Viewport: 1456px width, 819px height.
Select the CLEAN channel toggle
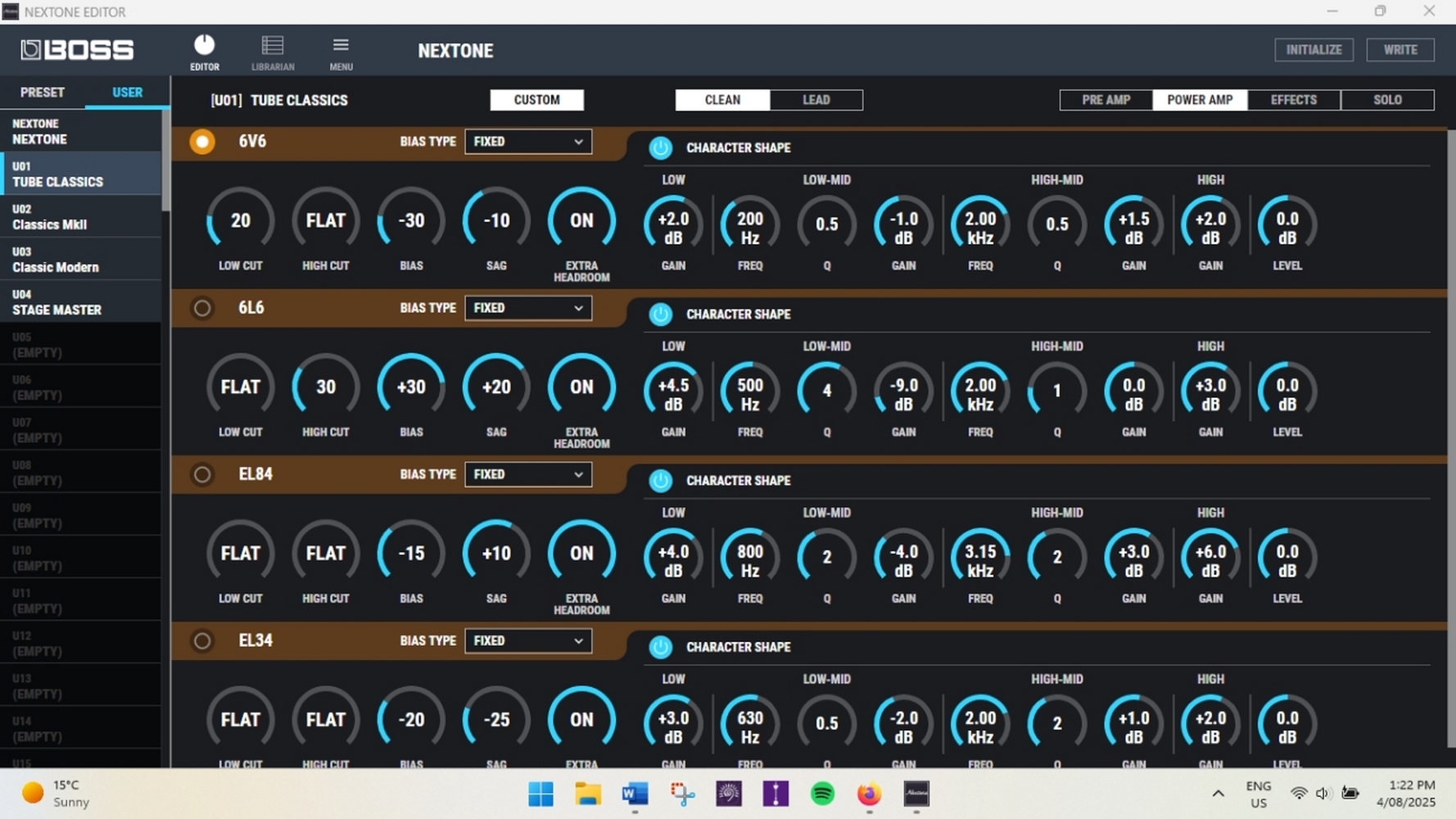[x=722, y=100]
